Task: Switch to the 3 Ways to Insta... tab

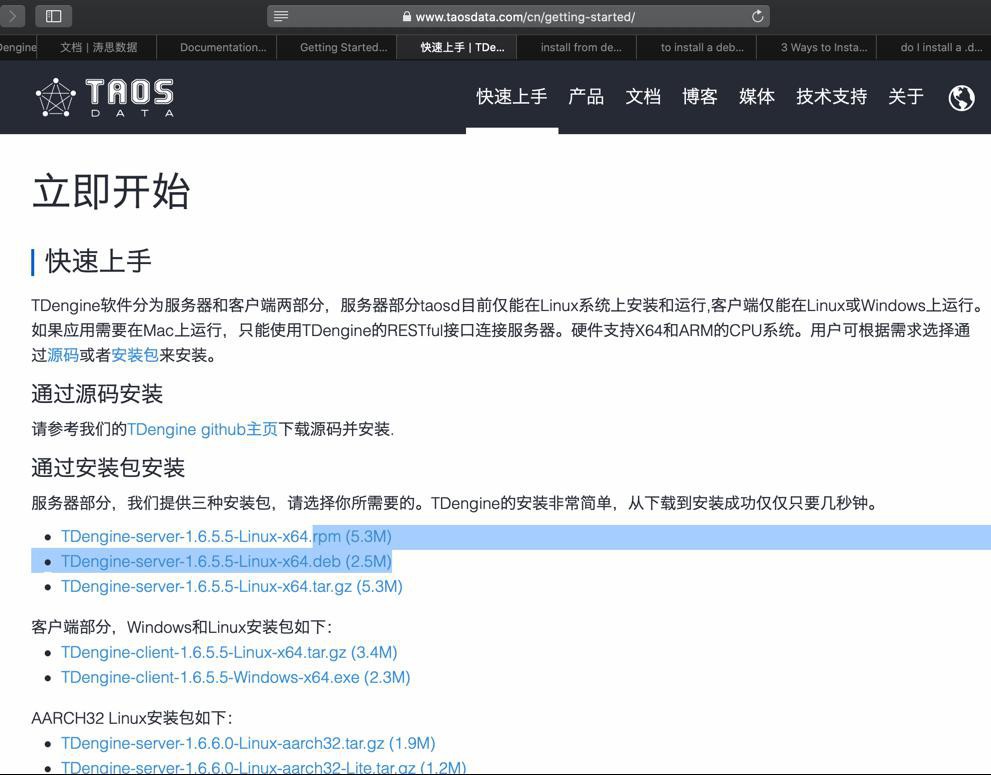Action: [817, 47]
